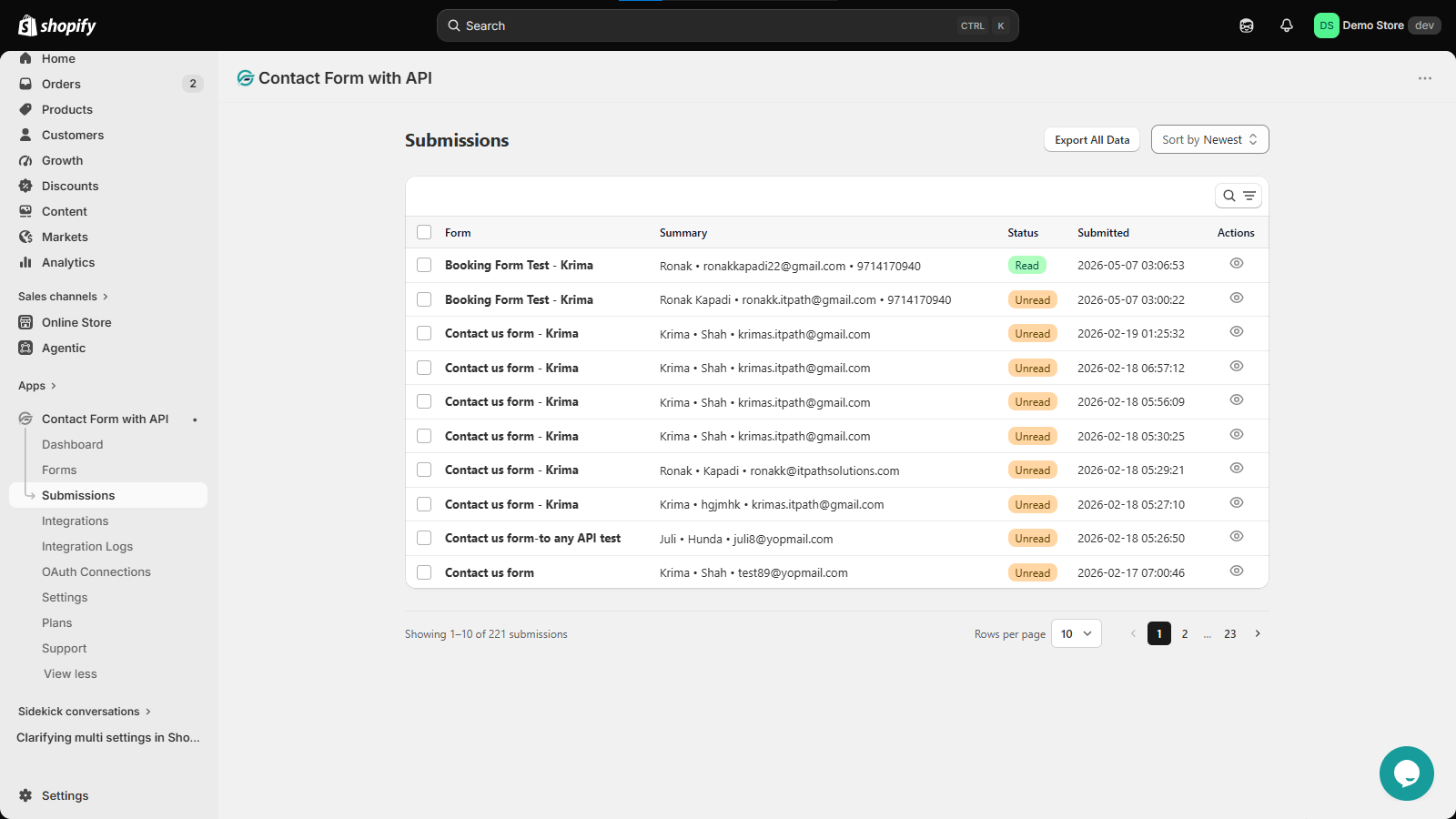Click the Analytics bar chart icon
This screenshot has width=1456, height=819.
click(25, 262)
